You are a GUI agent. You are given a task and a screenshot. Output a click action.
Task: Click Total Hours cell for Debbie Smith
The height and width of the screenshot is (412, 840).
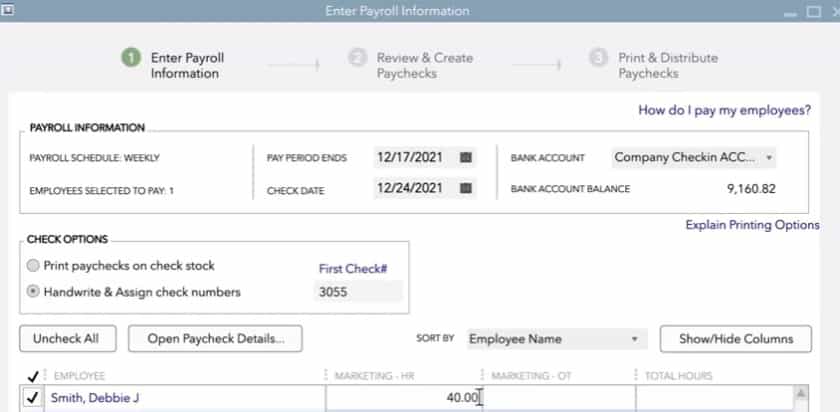[715, 398]
